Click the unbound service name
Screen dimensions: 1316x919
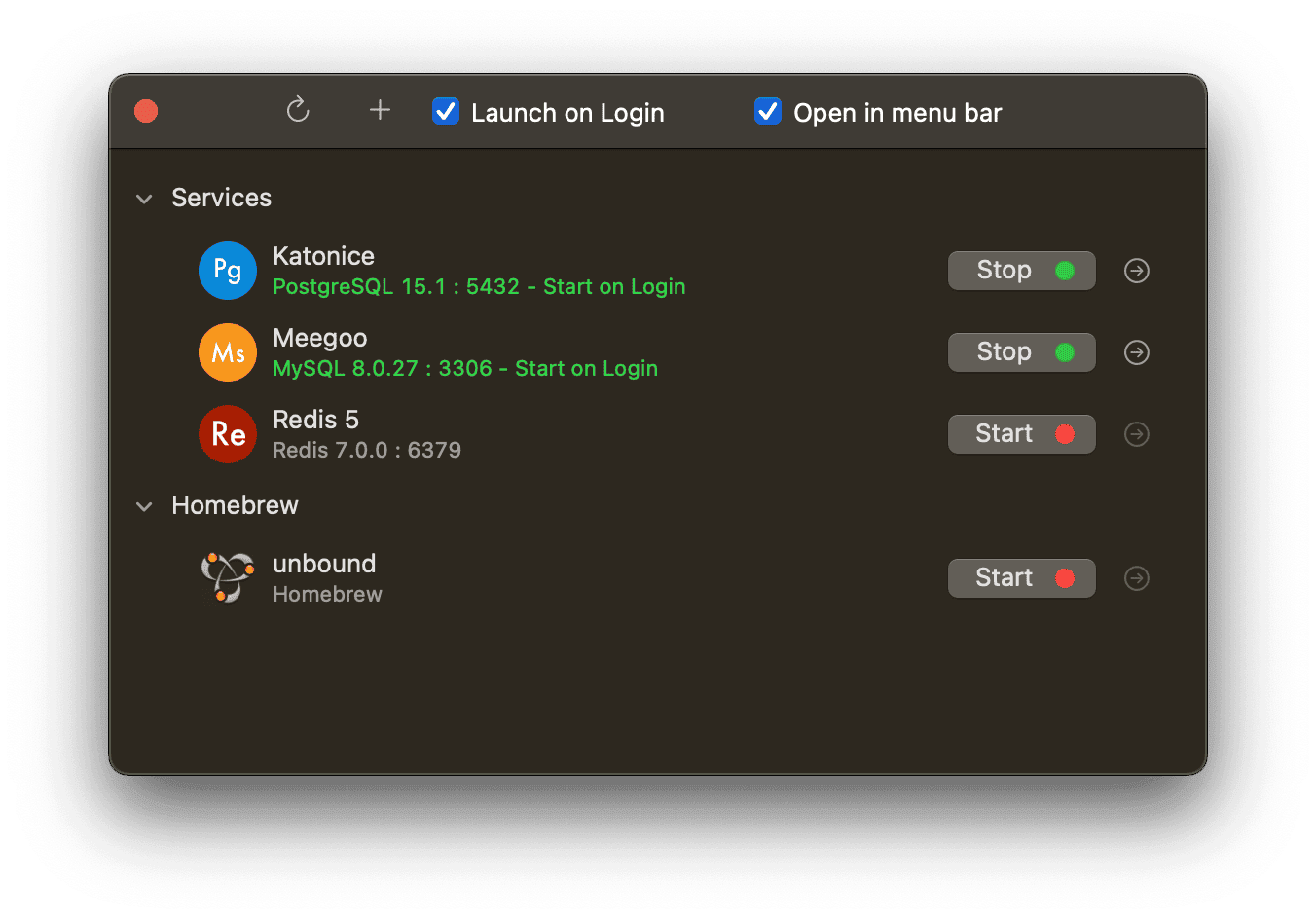324,564
